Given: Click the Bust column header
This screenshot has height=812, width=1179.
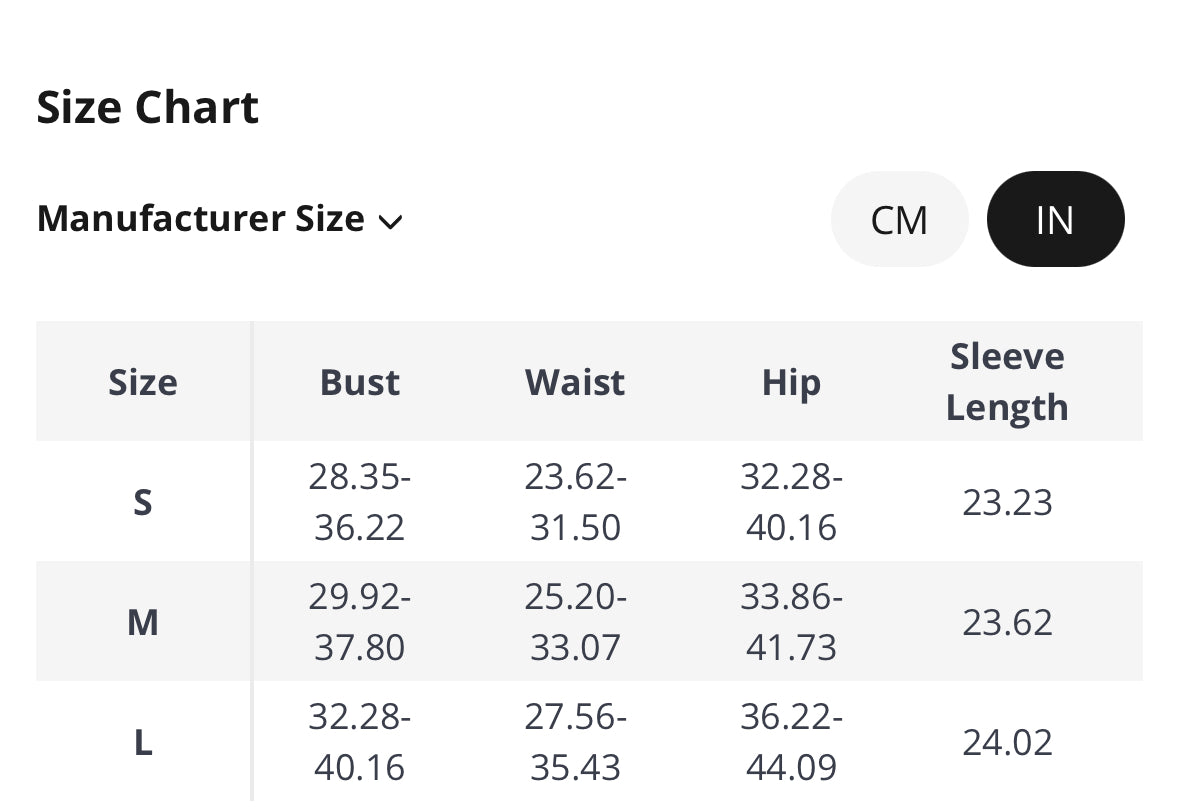Looking at the screenshot, I should pos(360,382).
